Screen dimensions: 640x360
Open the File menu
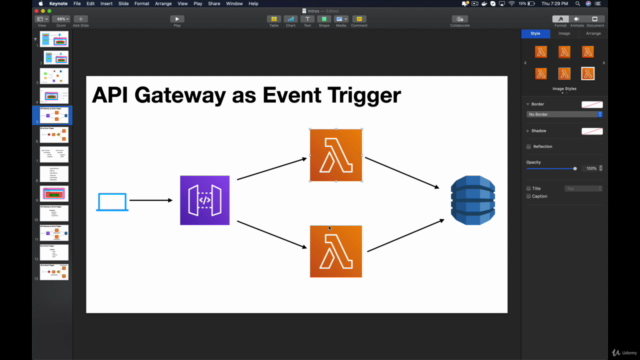click(x=77, y=4)
